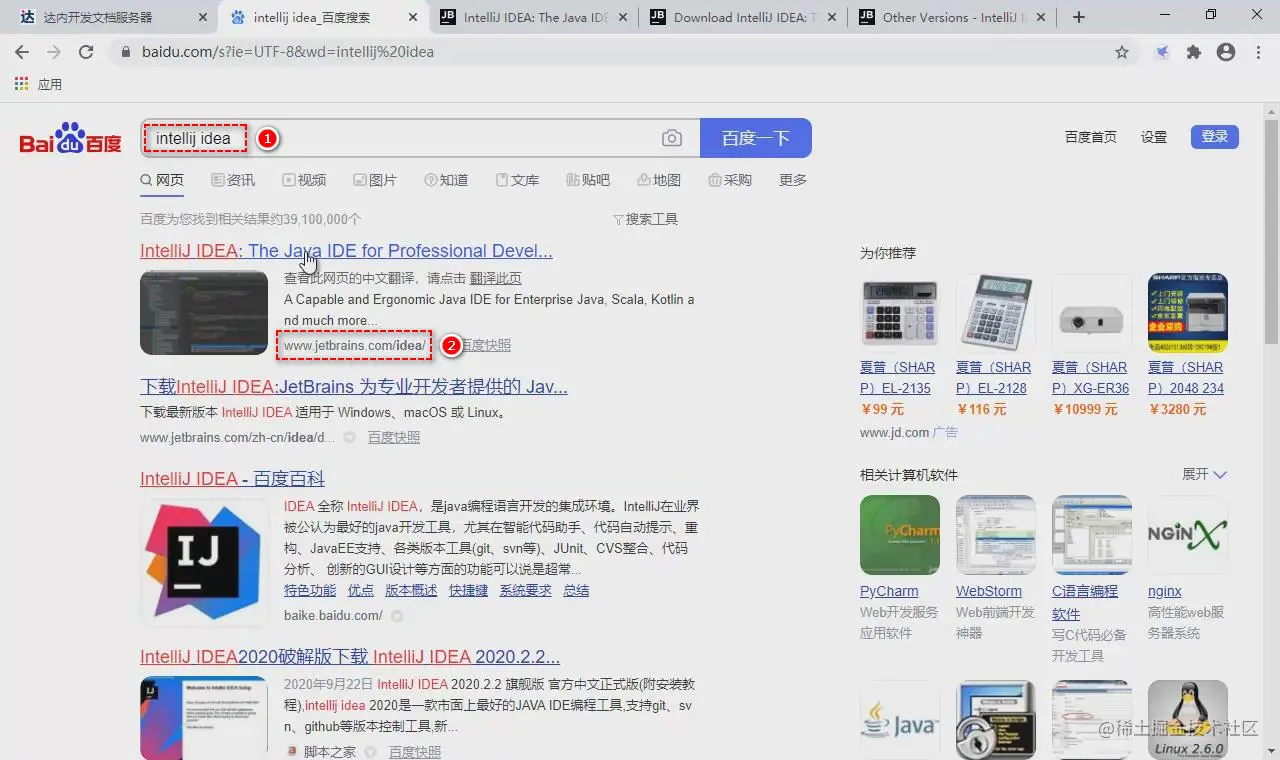Click the 百度一下 search button
Image resolution: width=1280 pixels, height=760 pixels.
tap(756, 138)
